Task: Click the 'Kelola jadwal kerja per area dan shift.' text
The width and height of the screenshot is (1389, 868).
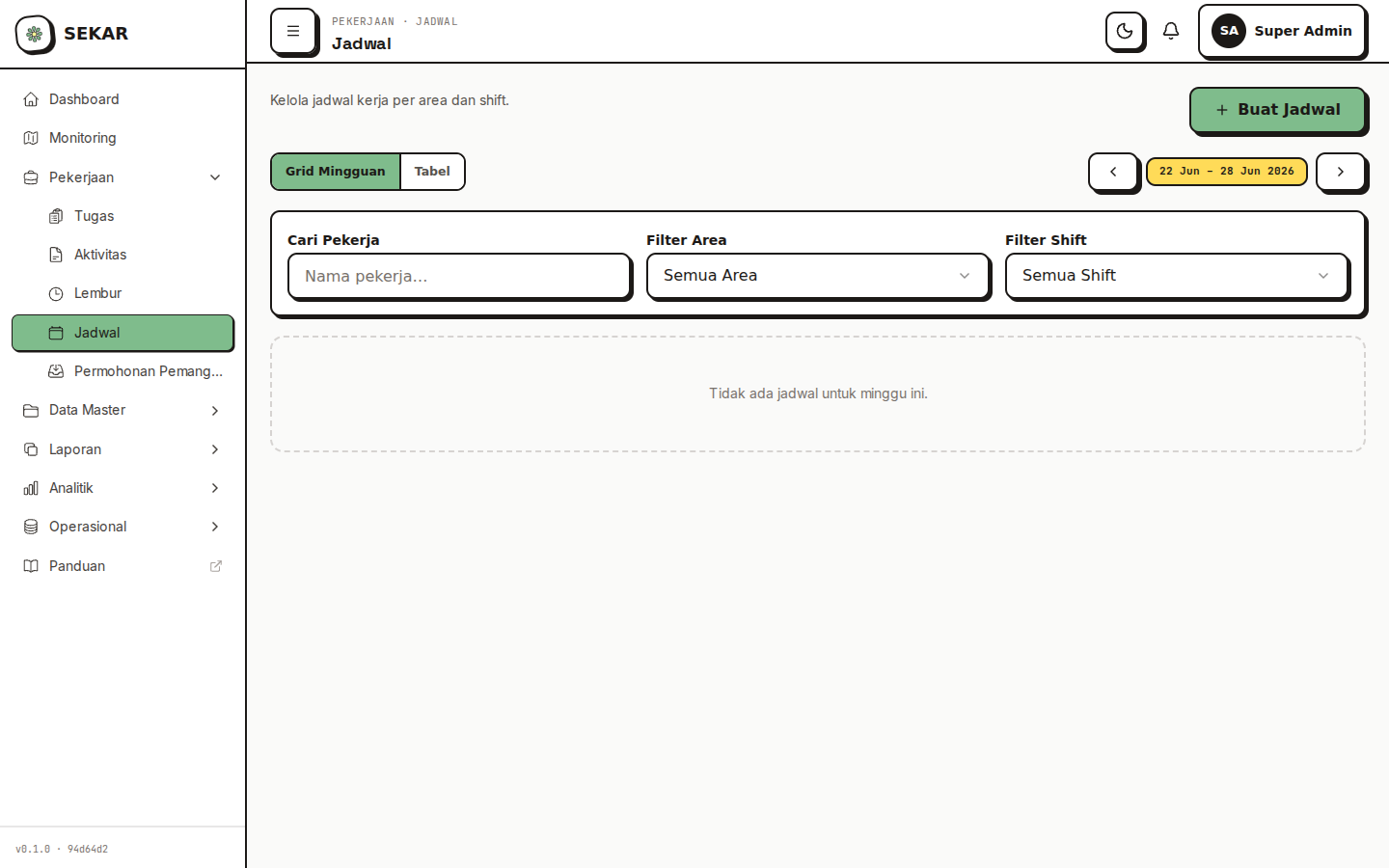Action: pyautogui.click(x=390, y=100)
